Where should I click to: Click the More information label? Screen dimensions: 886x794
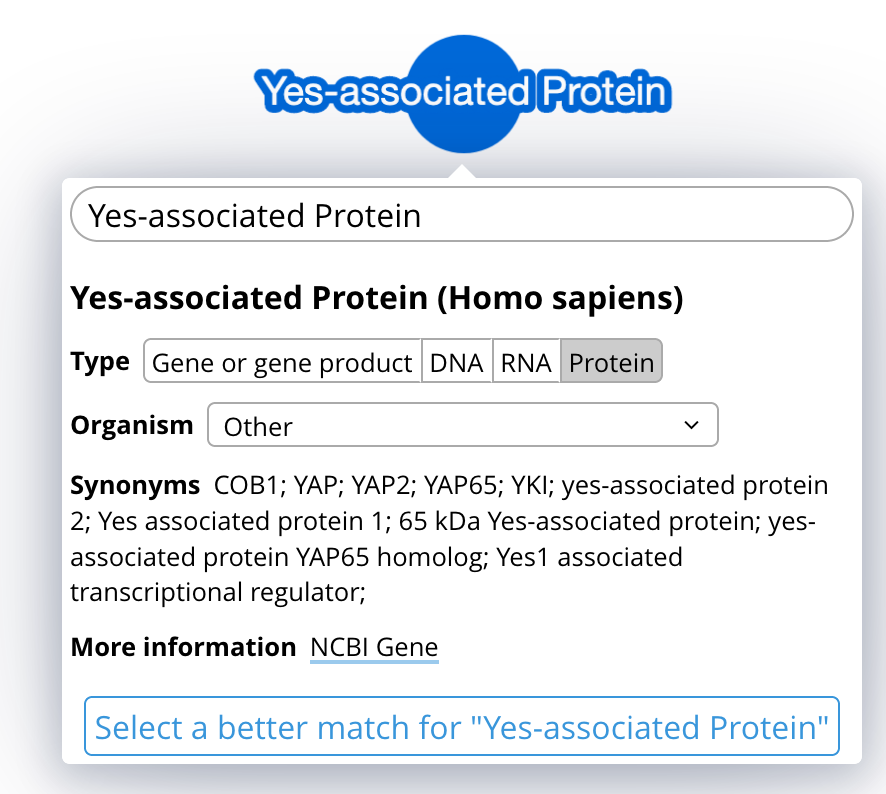tap(183, 647)
